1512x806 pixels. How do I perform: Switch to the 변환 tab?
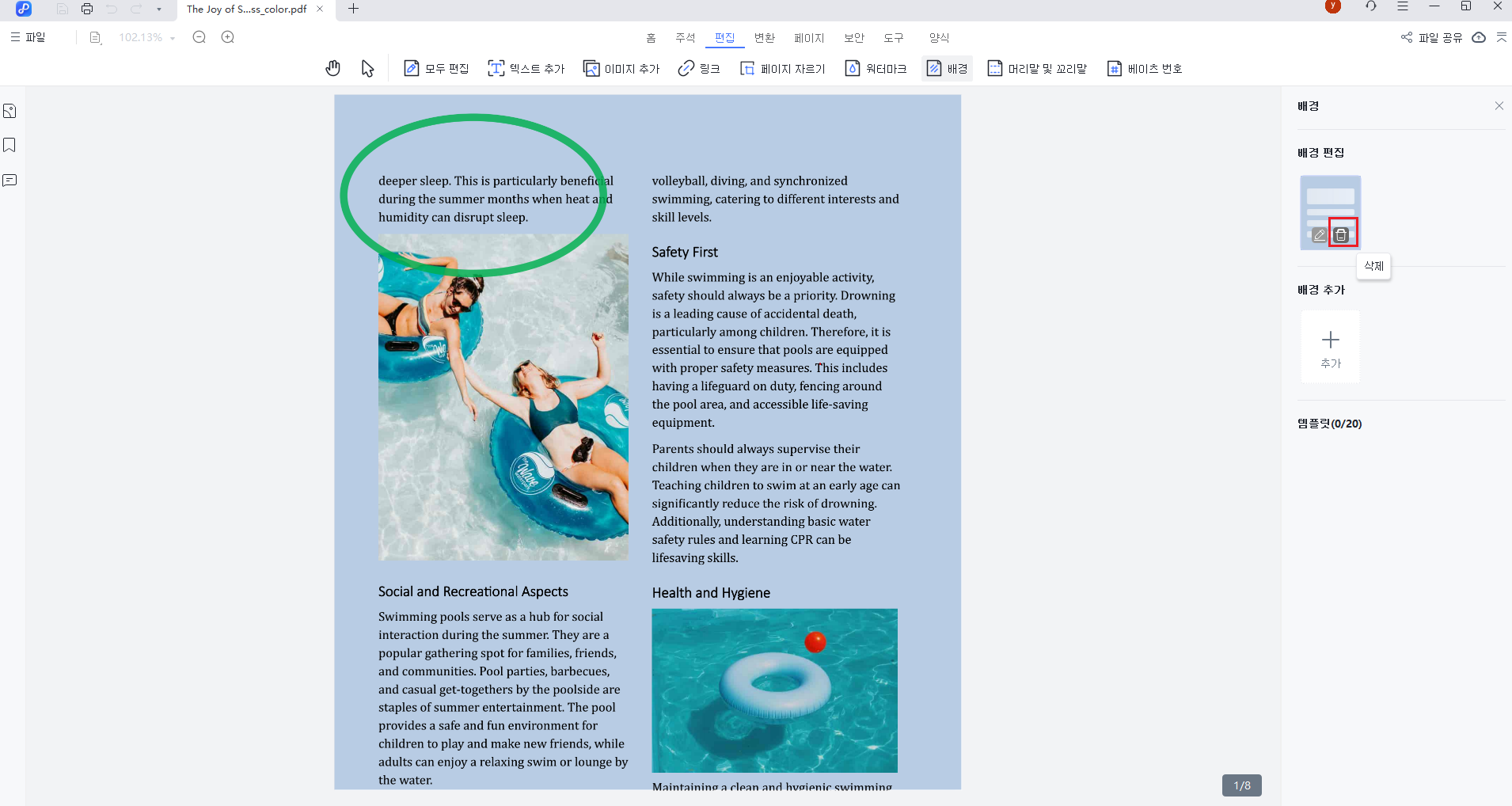[x=764, y=38]
